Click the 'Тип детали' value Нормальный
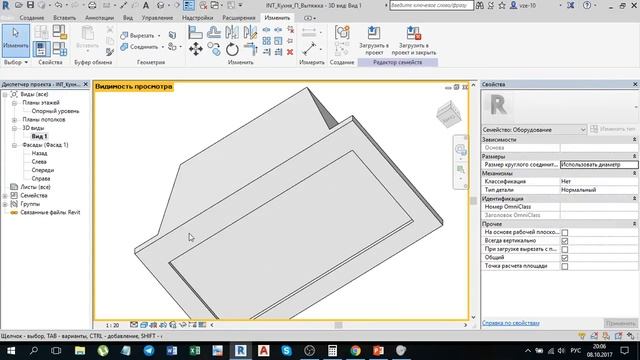 (x=599, y=190)
